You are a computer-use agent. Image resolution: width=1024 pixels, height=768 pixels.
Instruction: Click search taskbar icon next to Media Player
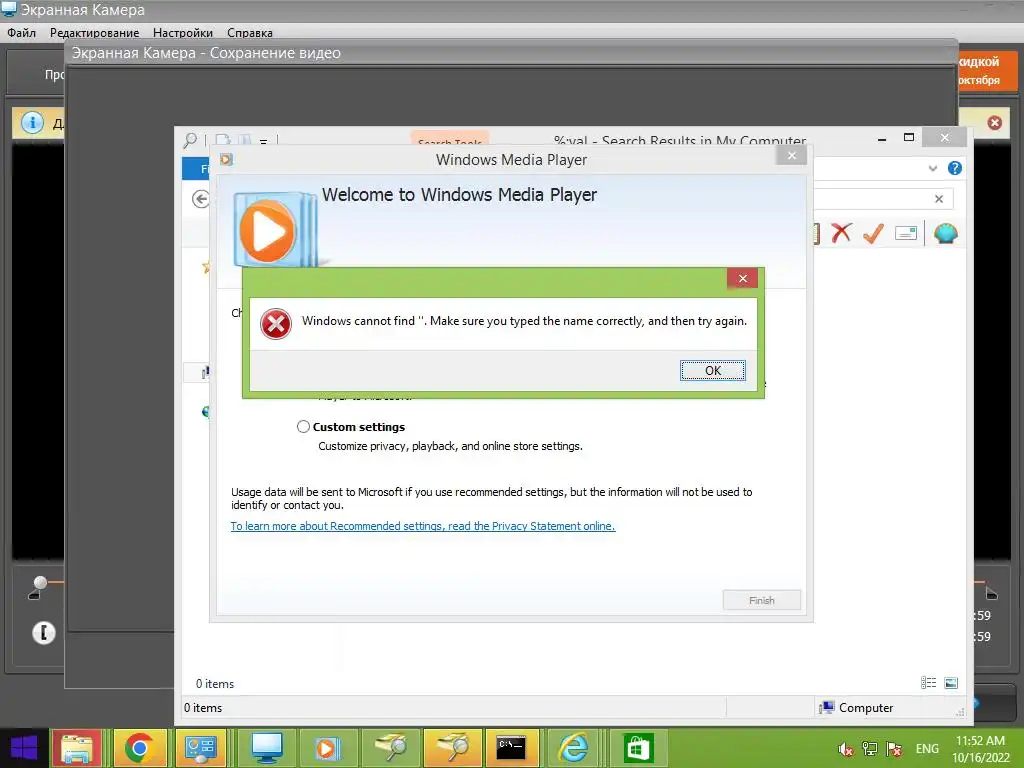point(390,748)
